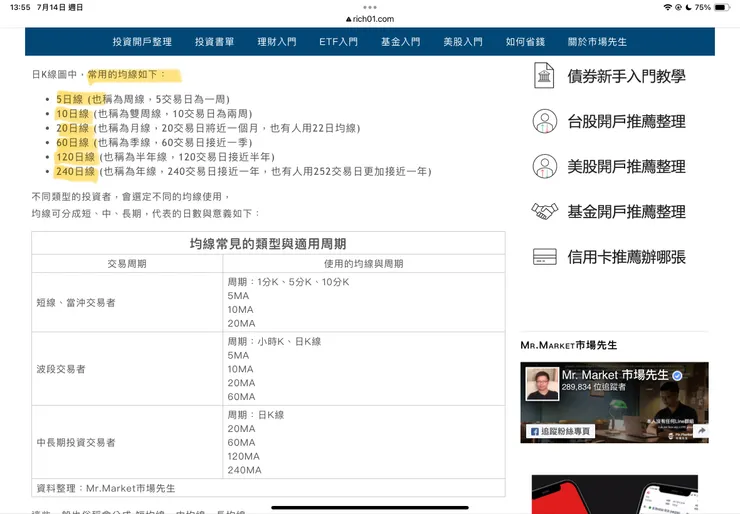
Task: Open 基金開戶推薦整理 link
Action: tap(626, 211)
